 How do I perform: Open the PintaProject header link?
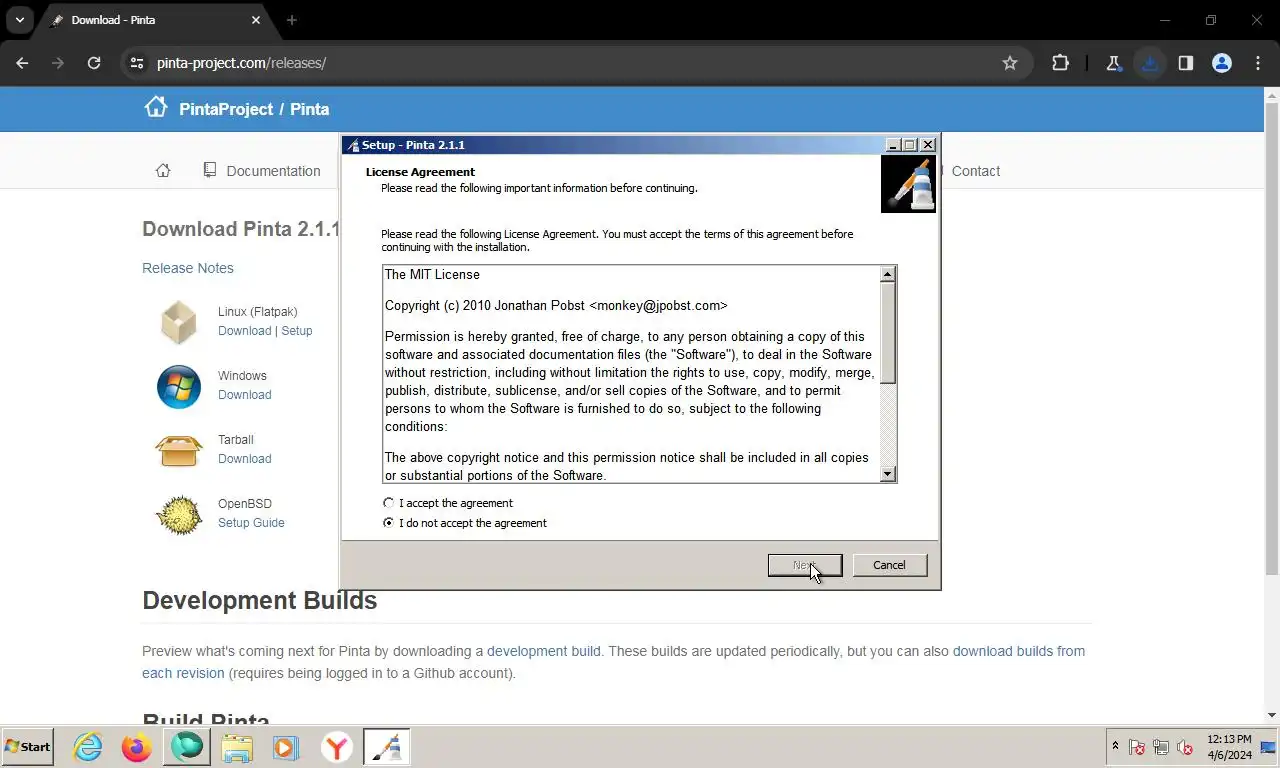[226, 109]
